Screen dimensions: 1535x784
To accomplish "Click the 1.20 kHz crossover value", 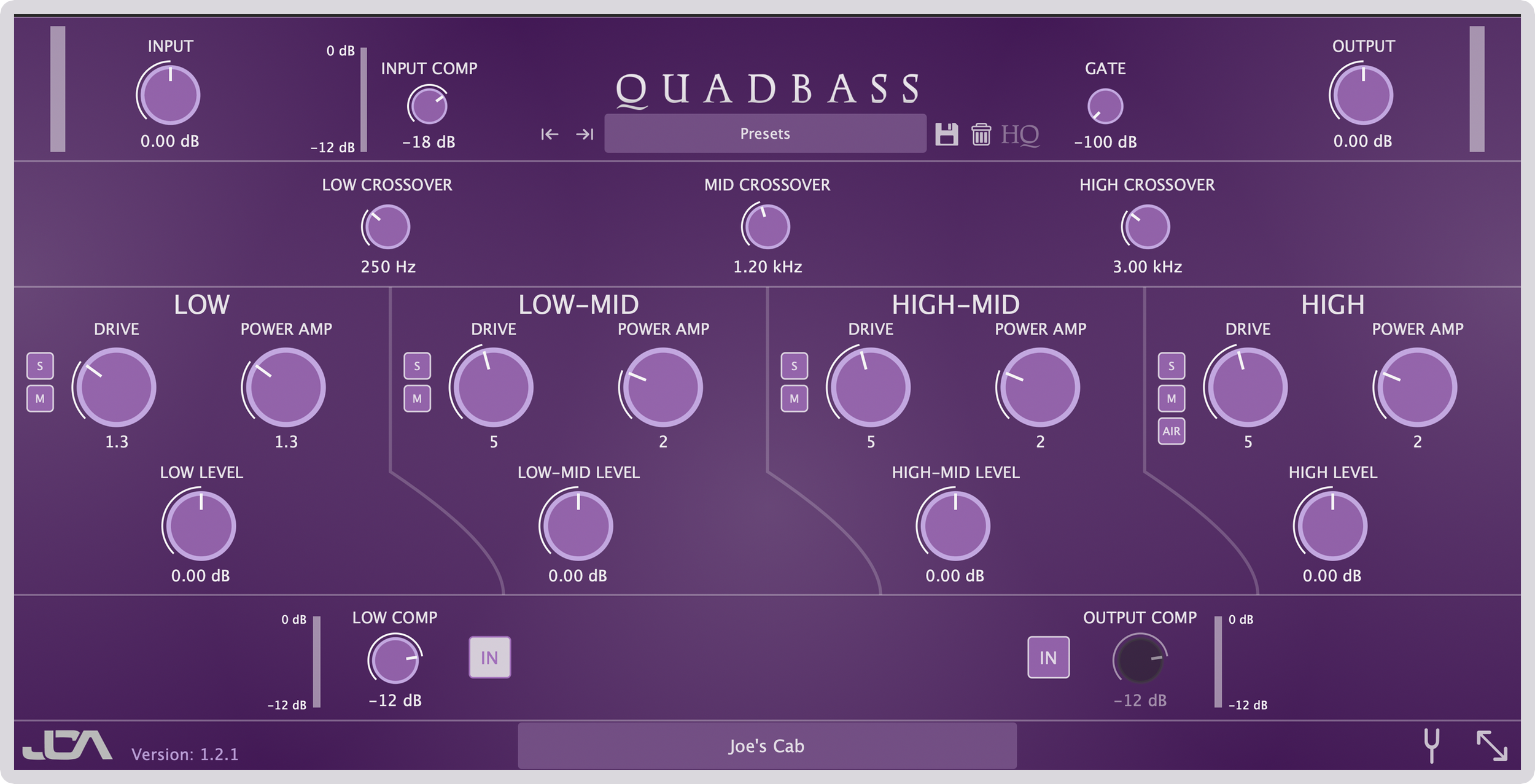I will tap(767, 267).
